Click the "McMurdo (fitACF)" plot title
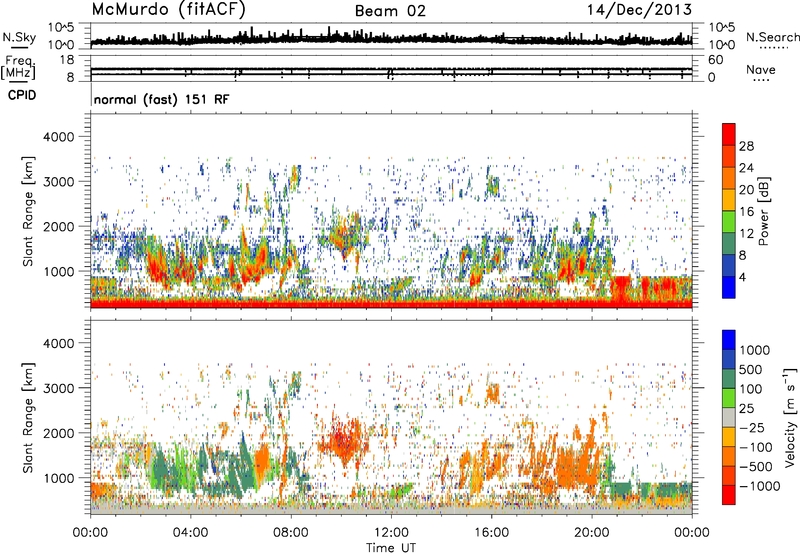This screenshot has height=554, width=800. (168, 9)
